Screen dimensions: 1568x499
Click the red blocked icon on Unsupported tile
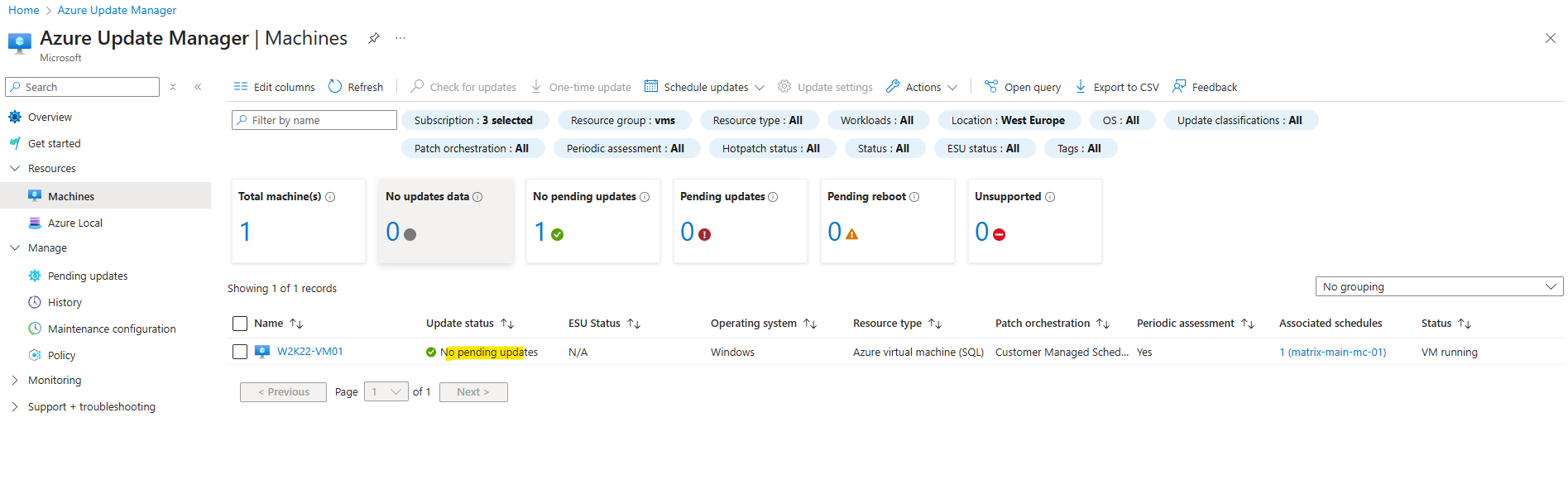pos(1000,235)
